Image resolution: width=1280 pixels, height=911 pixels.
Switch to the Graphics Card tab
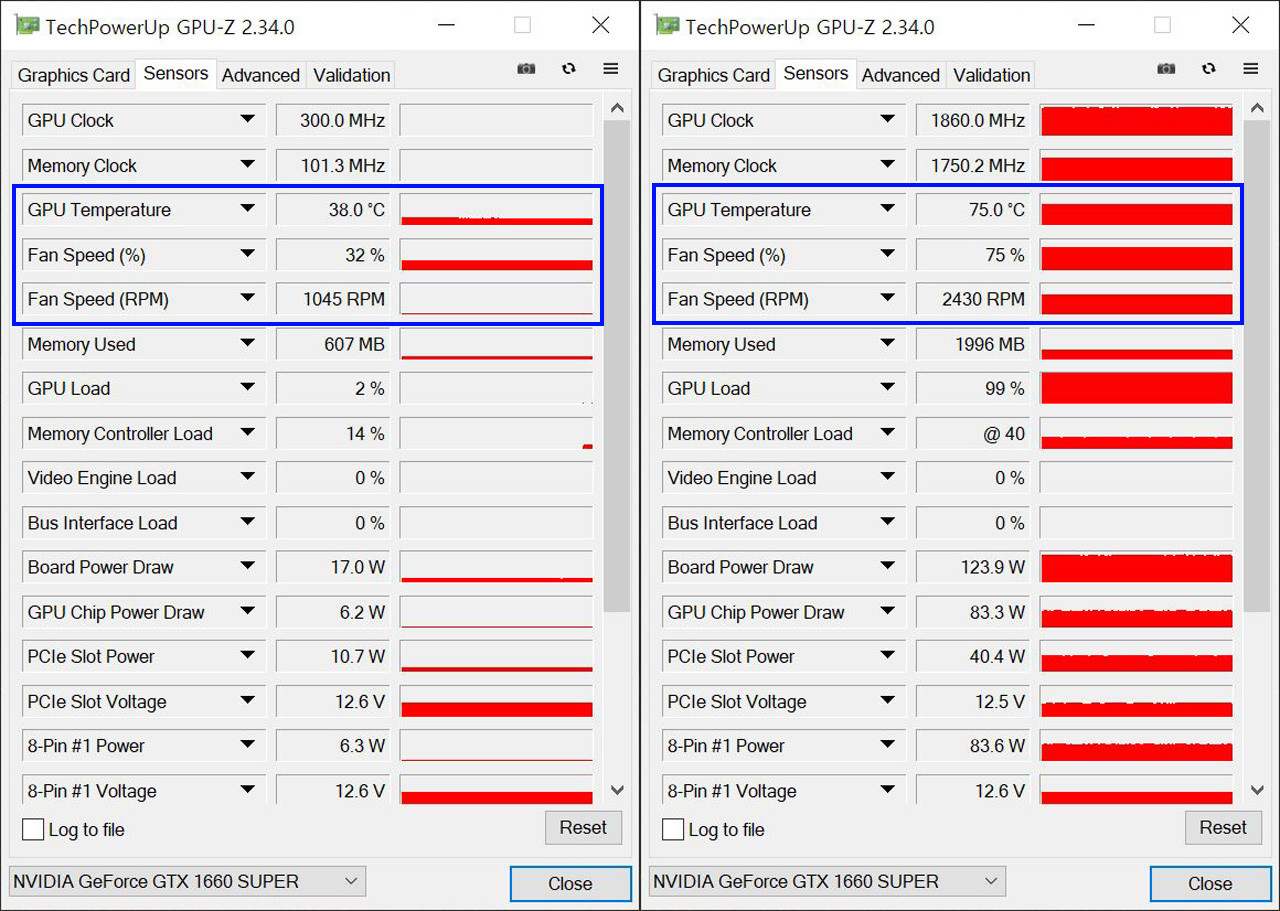[72, 74]
